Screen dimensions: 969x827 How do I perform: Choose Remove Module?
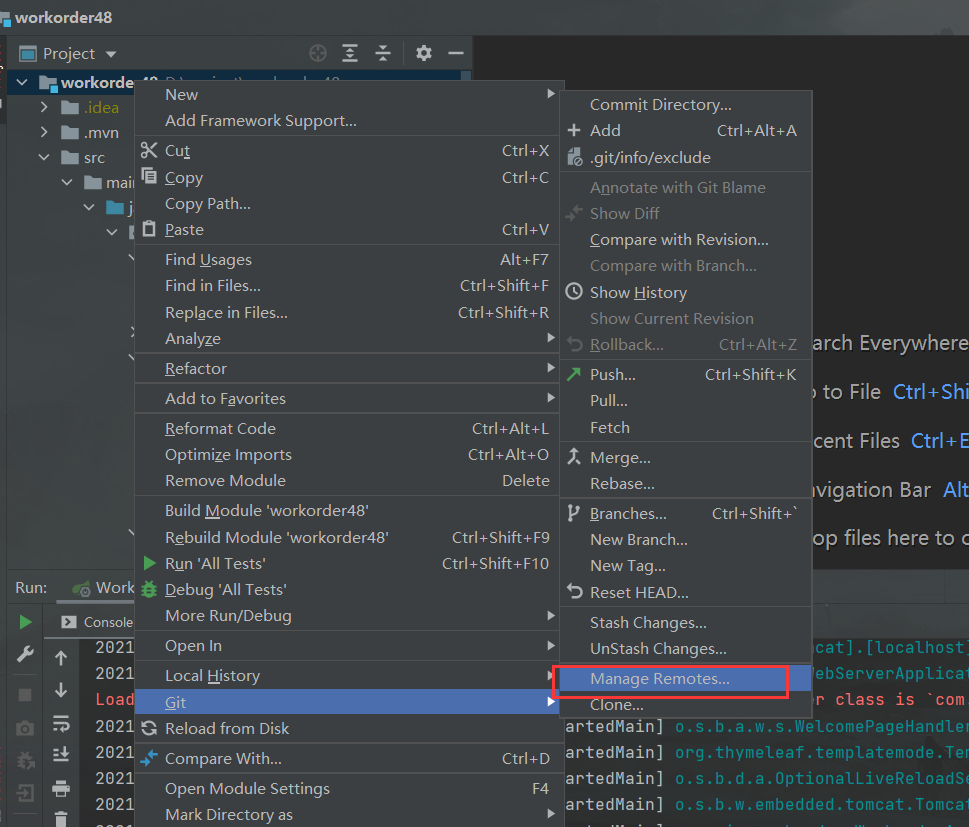(x=347, y=481)
